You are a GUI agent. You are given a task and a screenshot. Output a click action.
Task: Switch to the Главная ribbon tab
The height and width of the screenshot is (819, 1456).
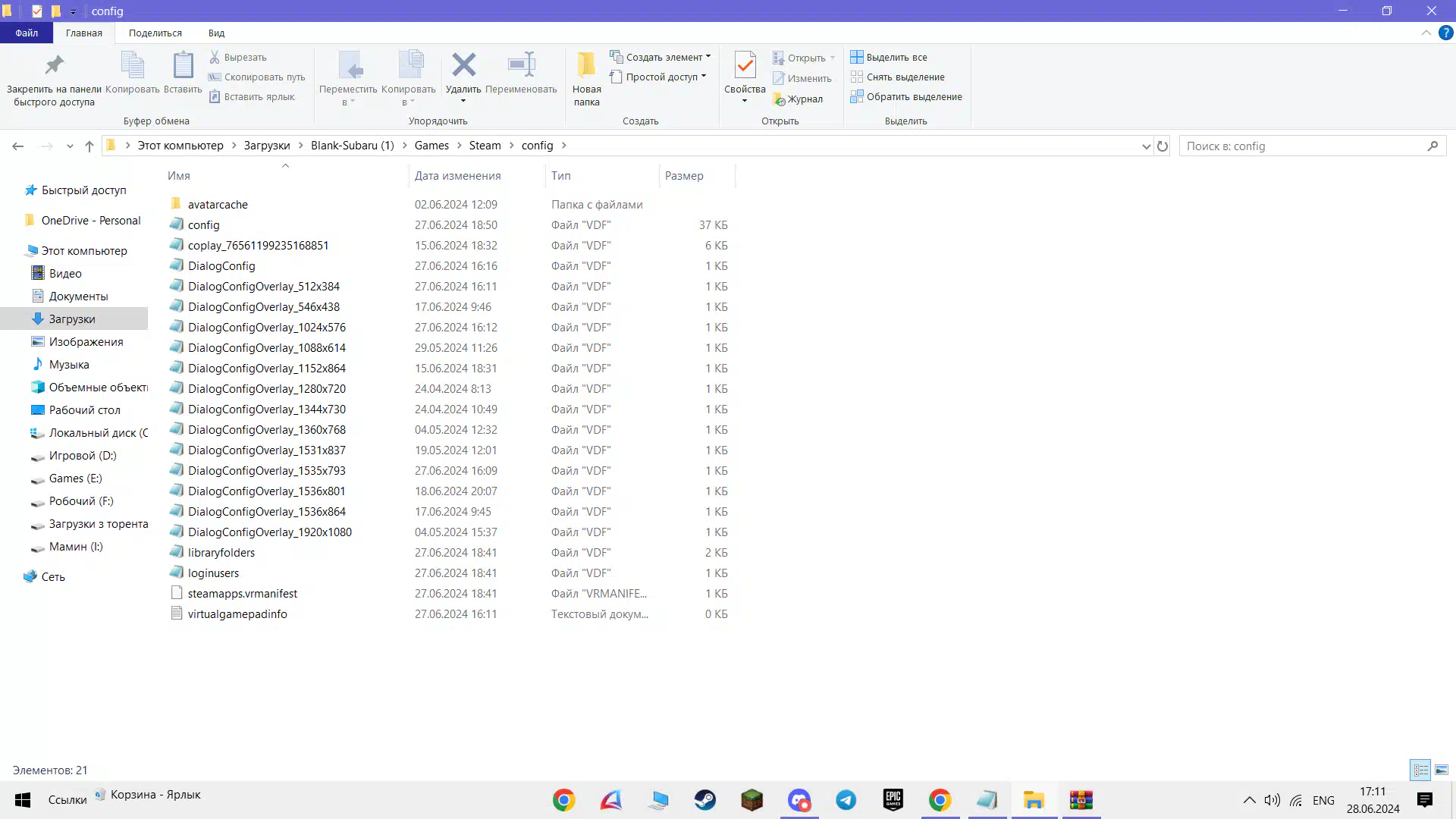click(84, 33)
